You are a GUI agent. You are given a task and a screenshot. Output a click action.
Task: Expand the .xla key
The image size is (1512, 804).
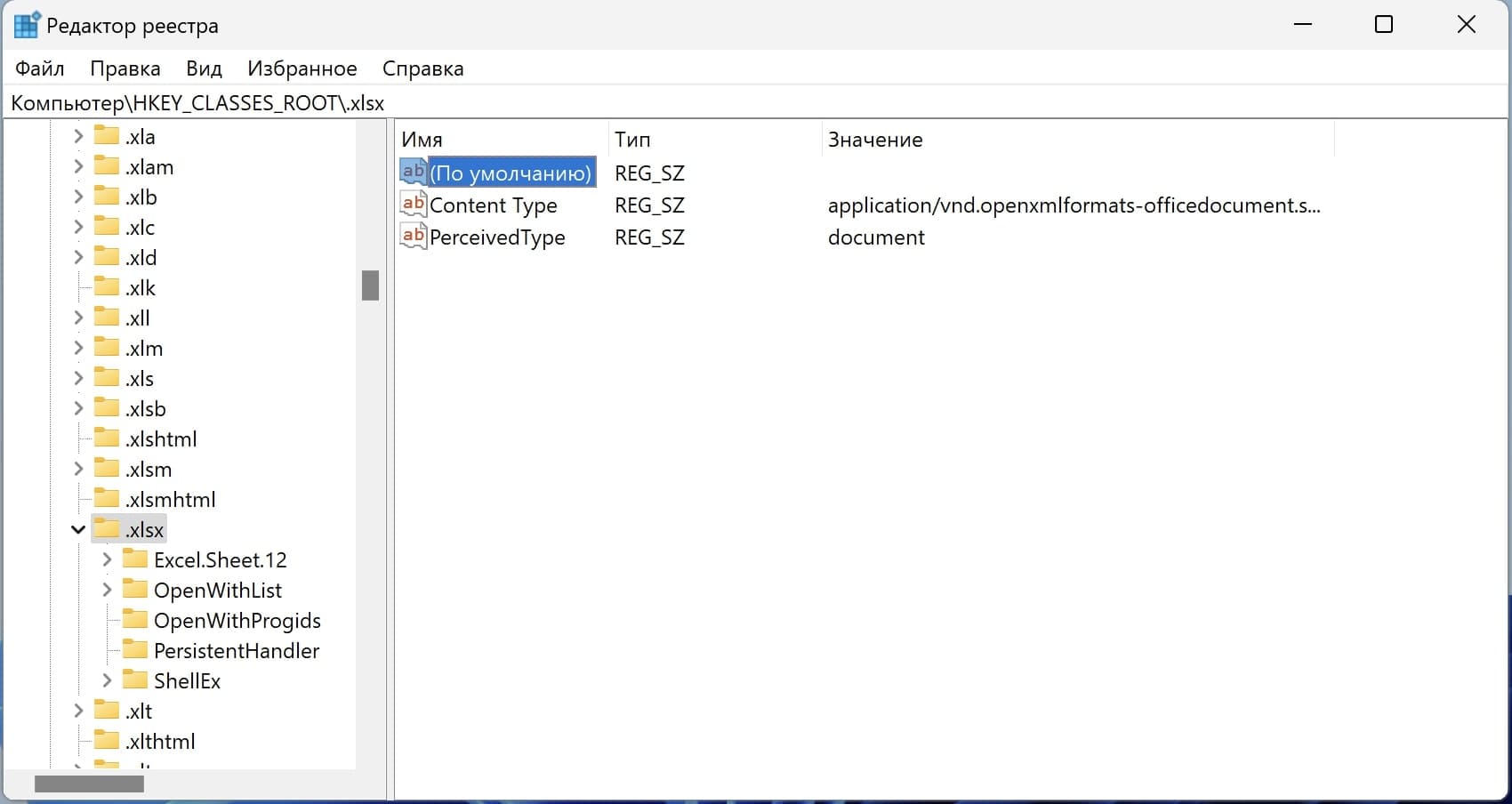tap(78, 136)
